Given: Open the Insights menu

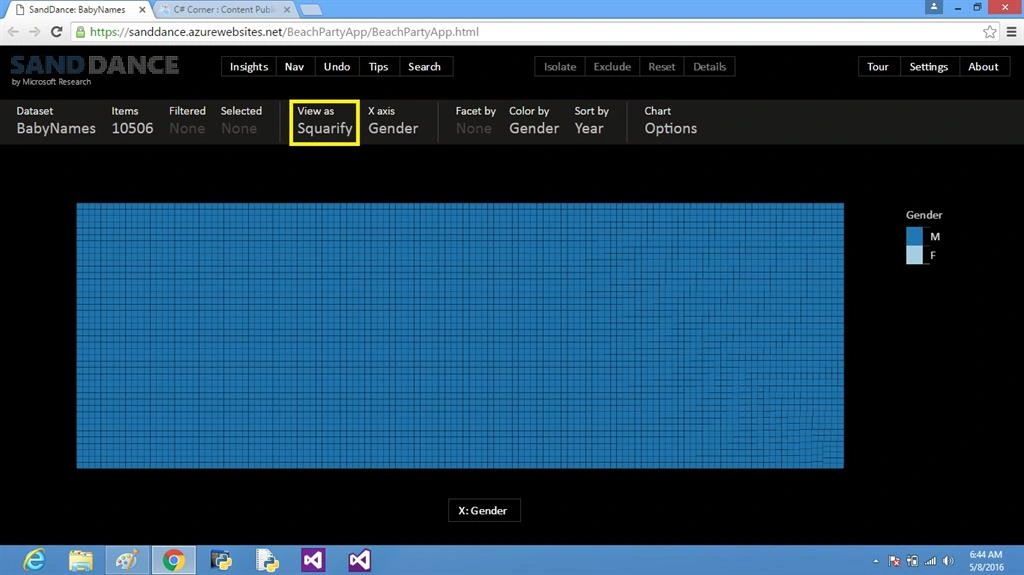Looking at the screenshot, I should 249,67.
